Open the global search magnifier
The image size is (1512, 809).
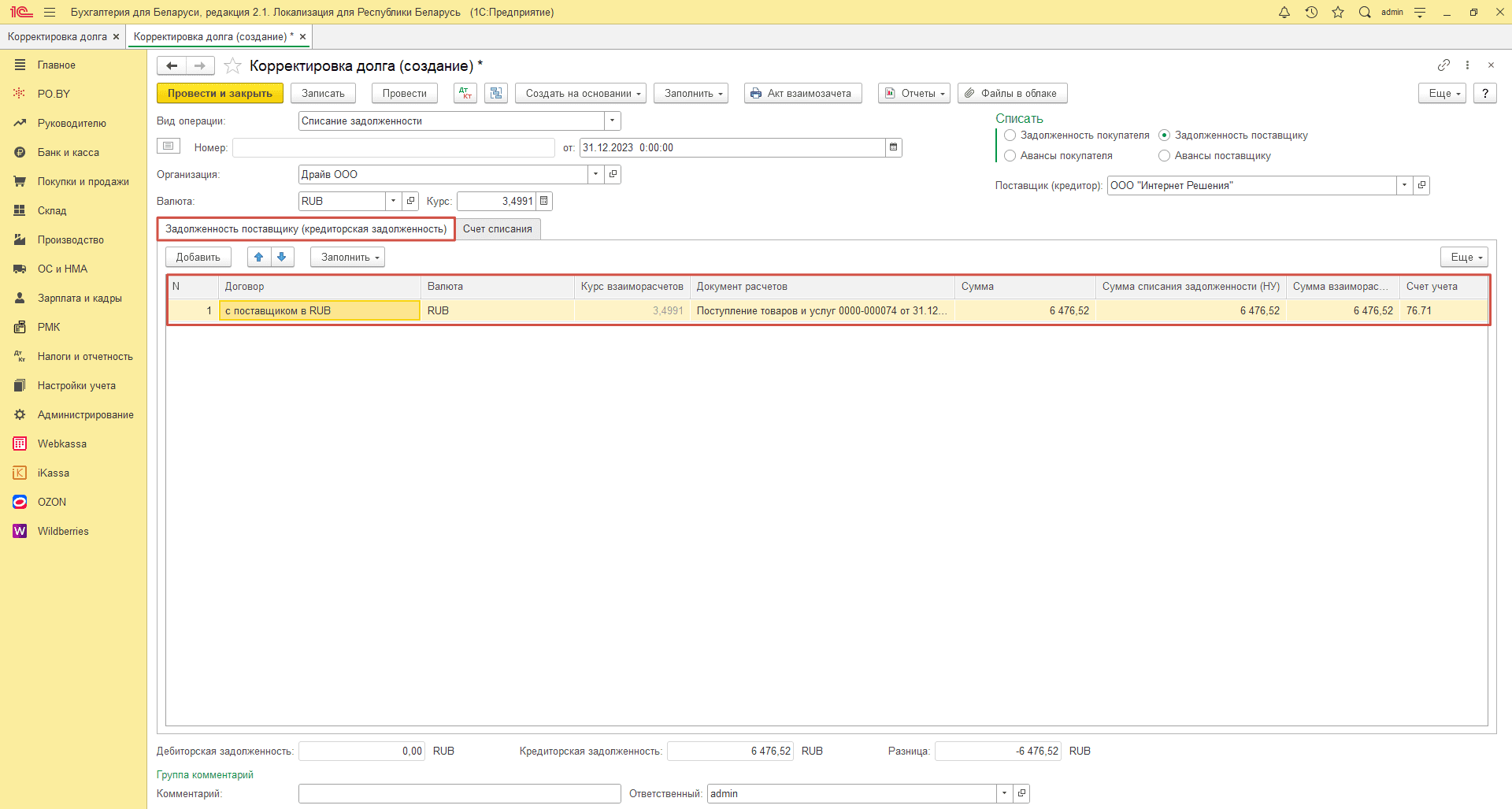(1365, 12)
